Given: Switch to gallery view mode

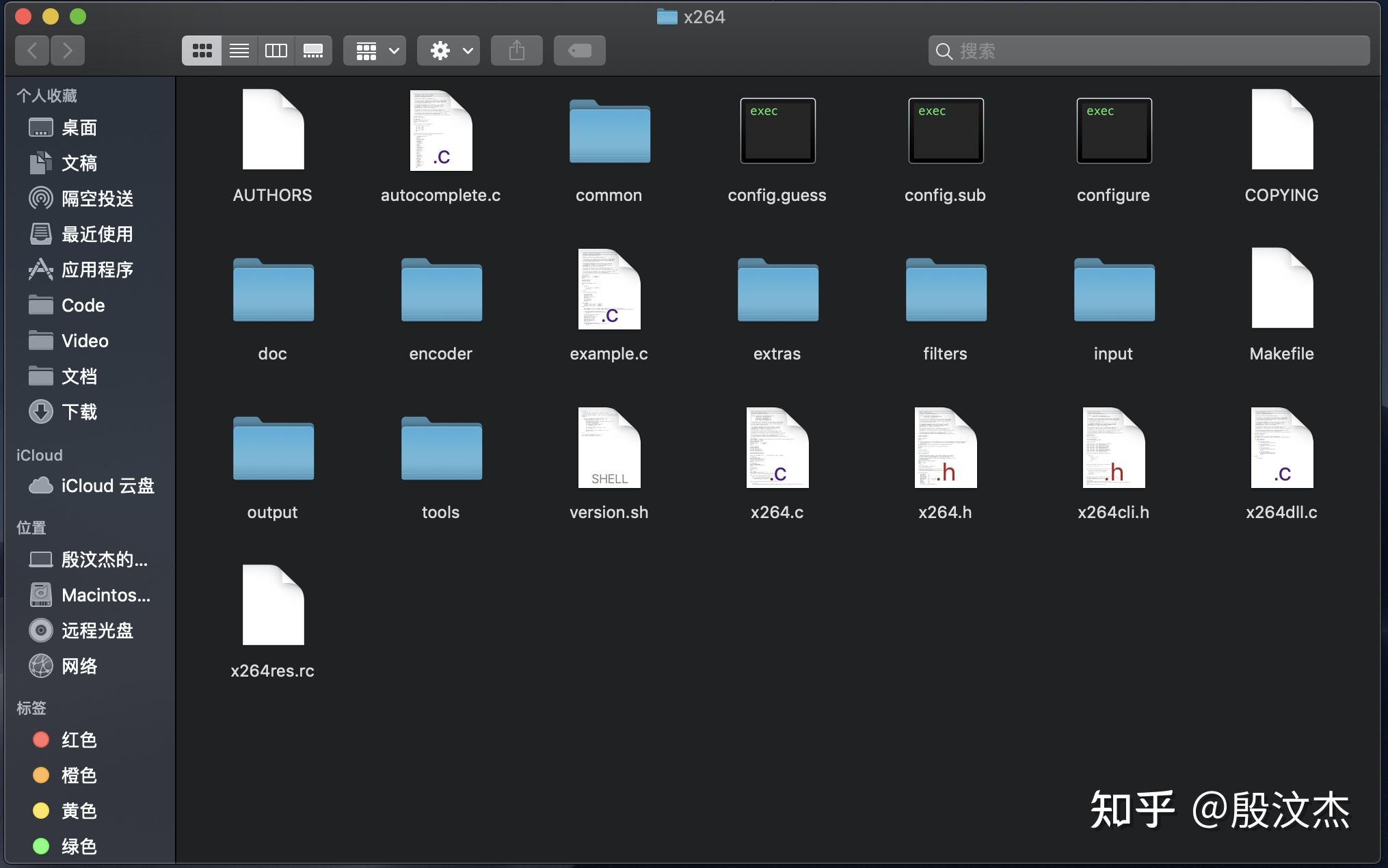Looking at the screenshot, I should pos(313,51).
